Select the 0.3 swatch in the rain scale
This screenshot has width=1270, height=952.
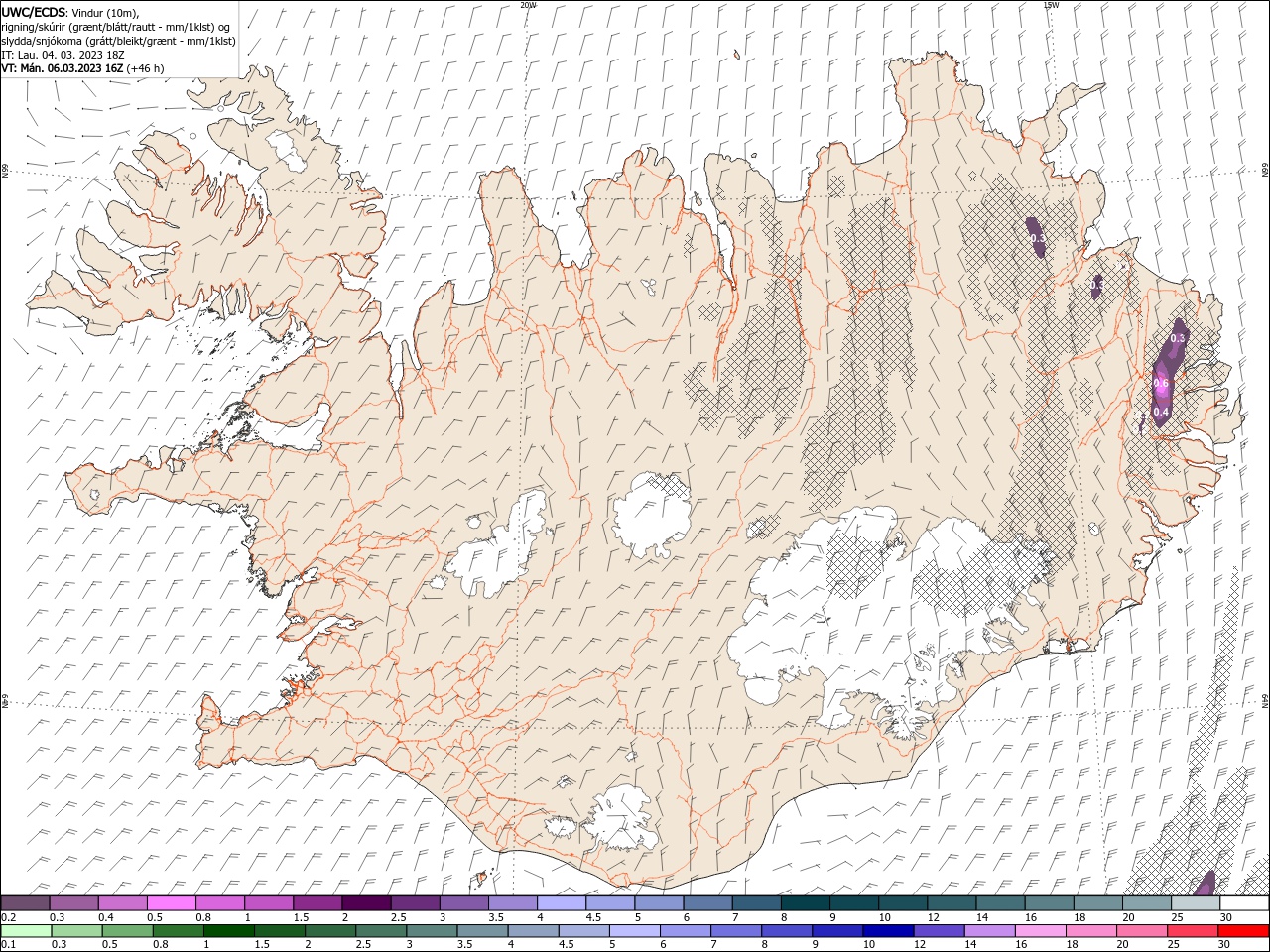[76, 931]
